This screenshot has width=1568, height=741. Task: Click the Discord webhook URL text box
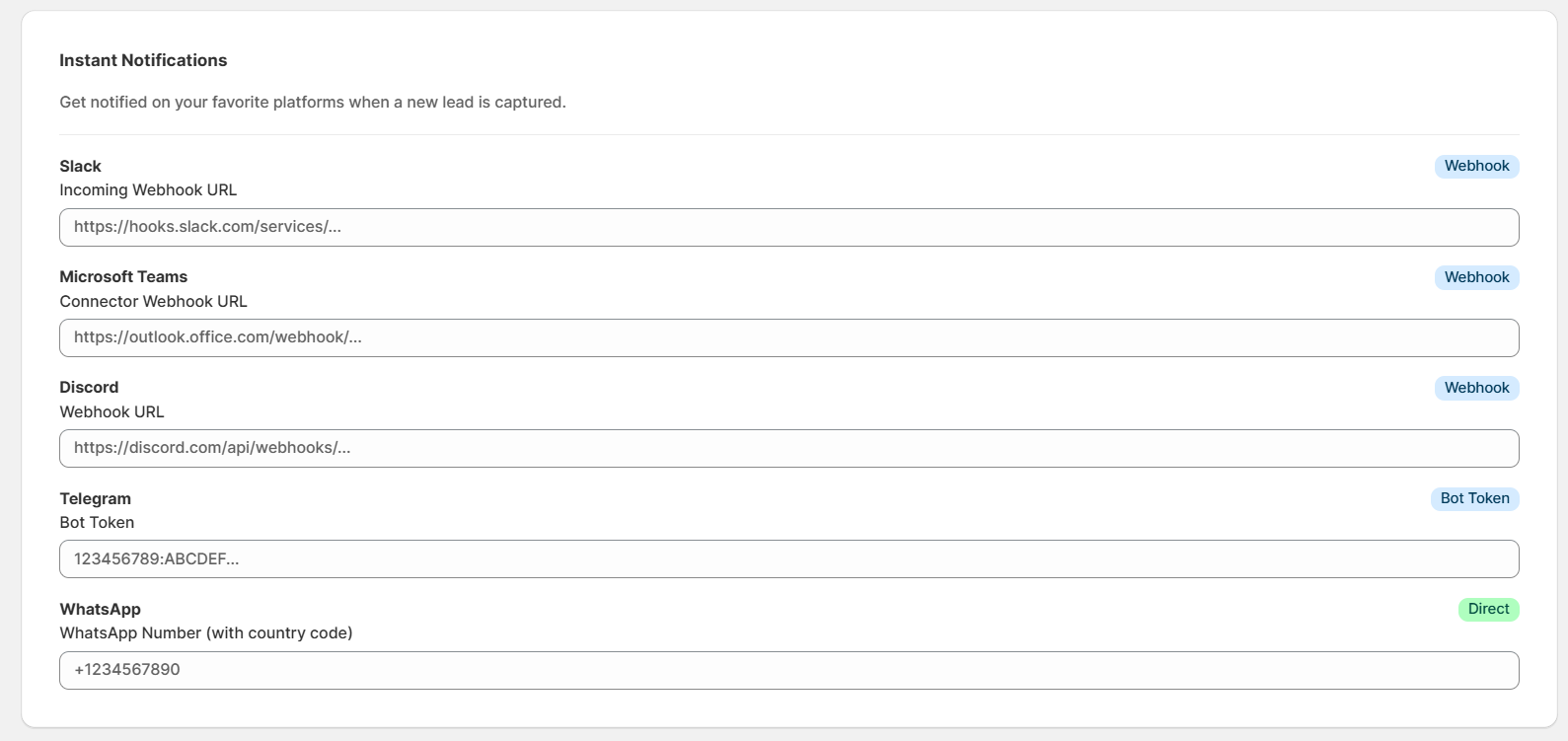pos(788,448)
